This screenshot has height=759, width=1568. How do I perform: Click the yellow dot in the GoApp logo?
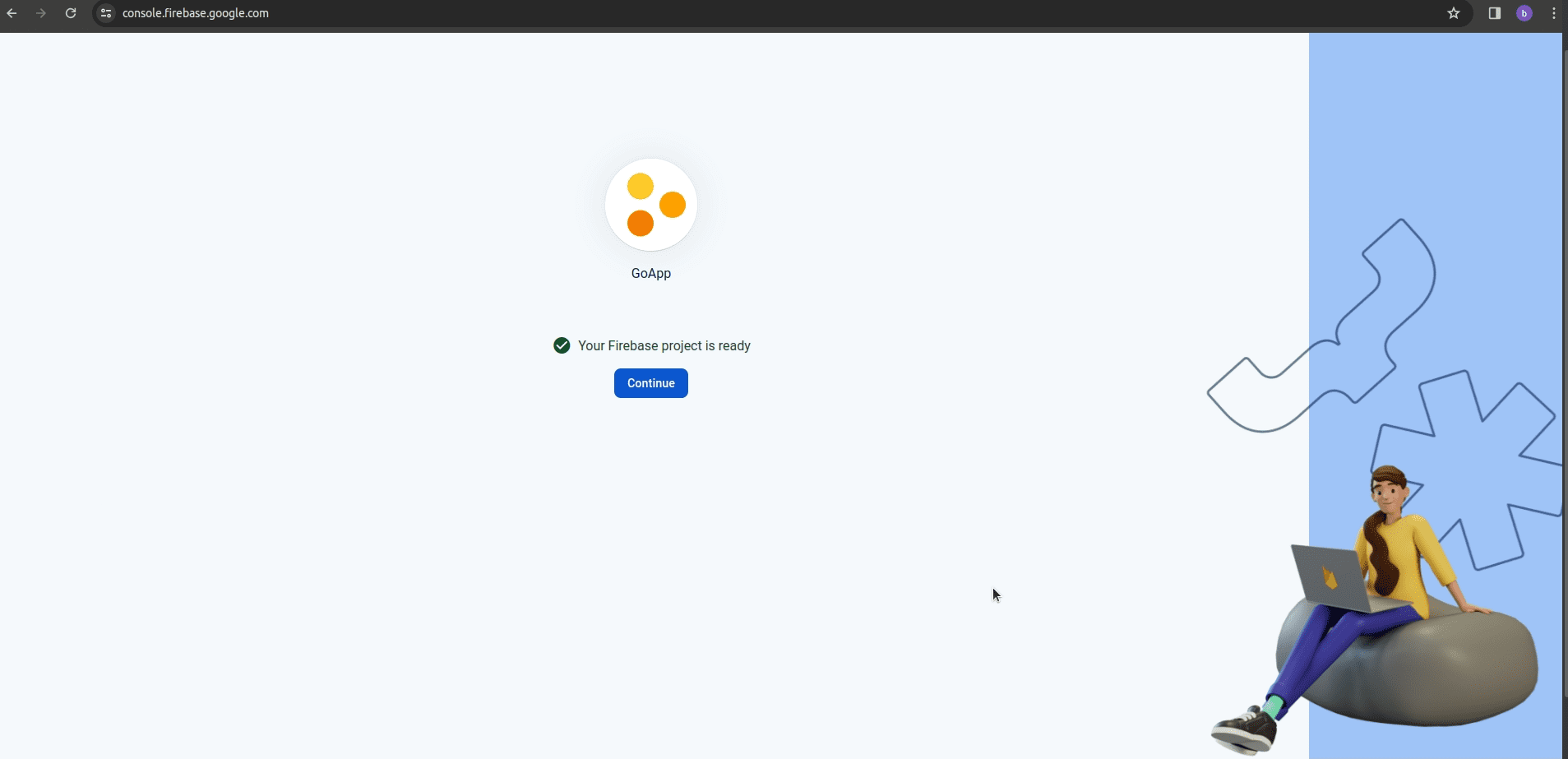point(640,187)
